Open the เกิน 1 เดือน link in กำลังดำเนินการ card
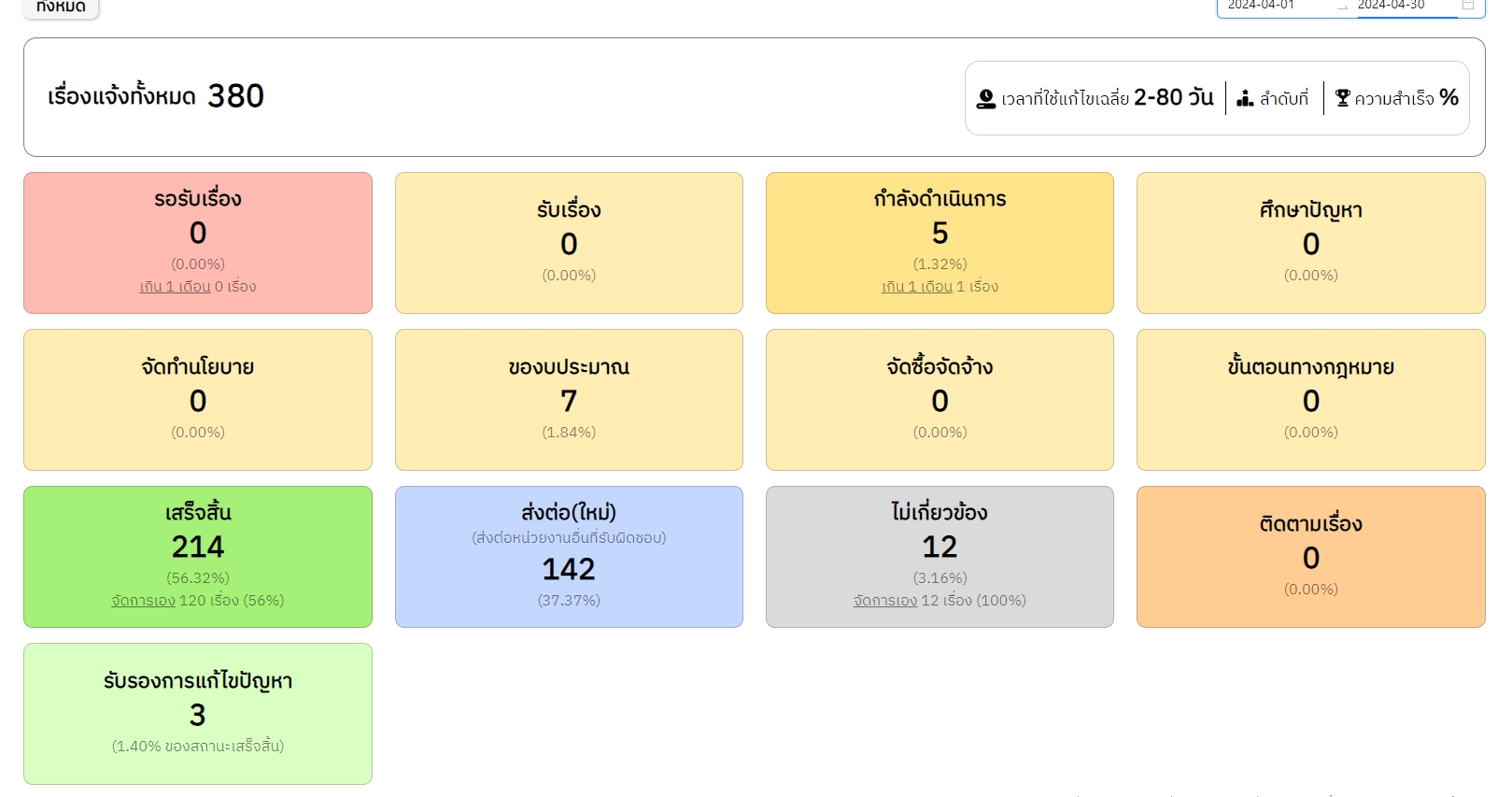 point(916,287)
